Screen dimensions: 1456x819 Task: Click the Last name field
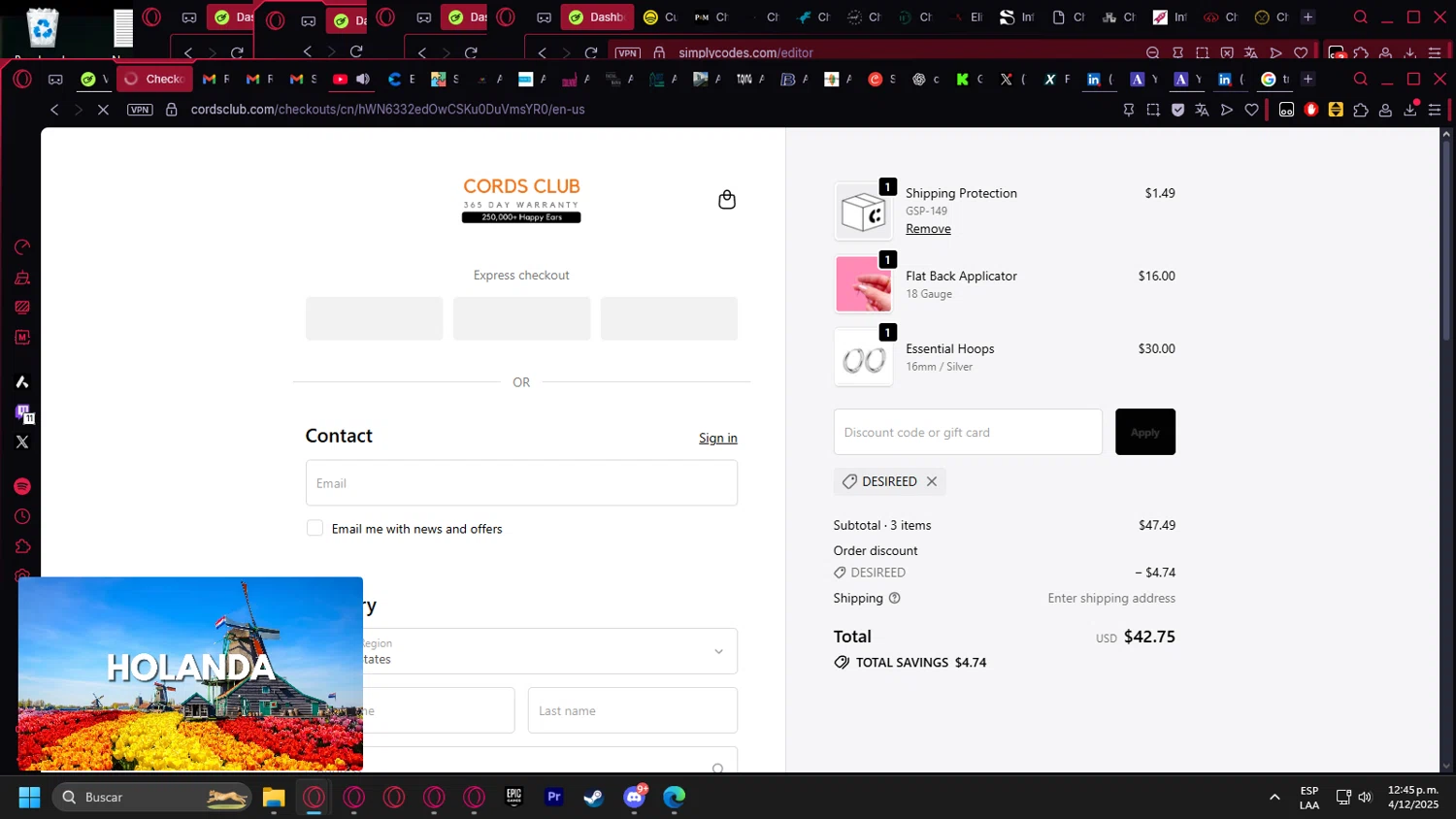[x=633, y=710]
